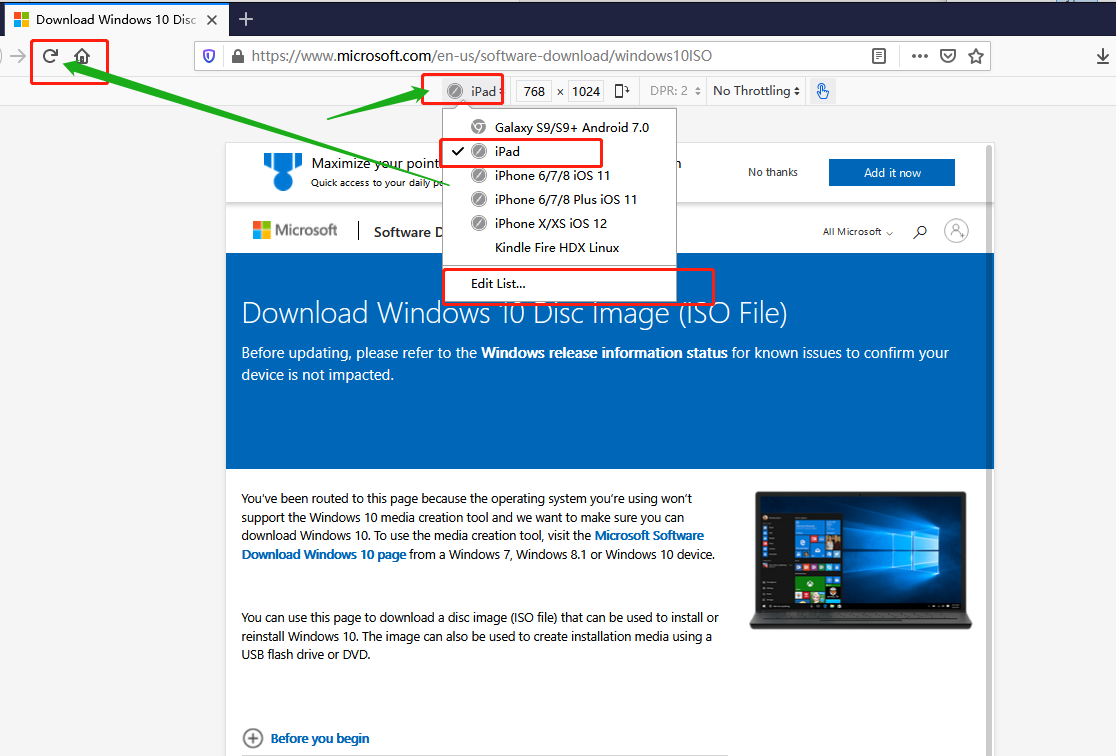This screenshot has height=756, width=1116.
Task: Click the Add it now button
Action: click(892, 172)
